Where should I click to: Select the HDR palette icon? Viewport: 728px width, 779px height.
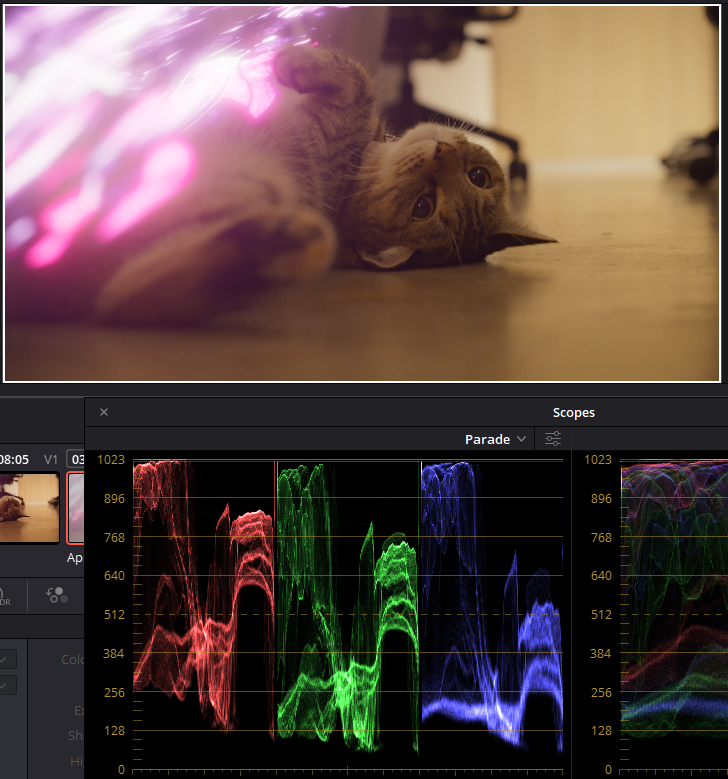point(5,595)
